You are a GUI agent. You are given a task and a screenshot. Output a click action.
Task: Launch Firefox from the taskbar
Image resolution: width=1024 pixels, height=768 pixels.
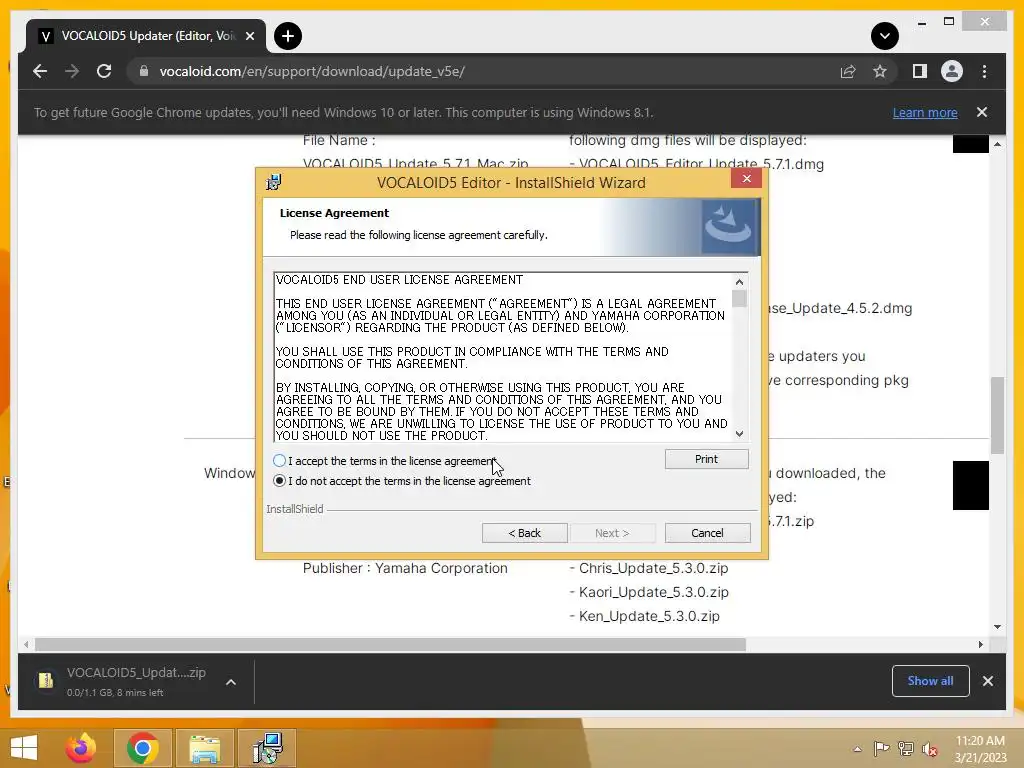tap(81, 748)
